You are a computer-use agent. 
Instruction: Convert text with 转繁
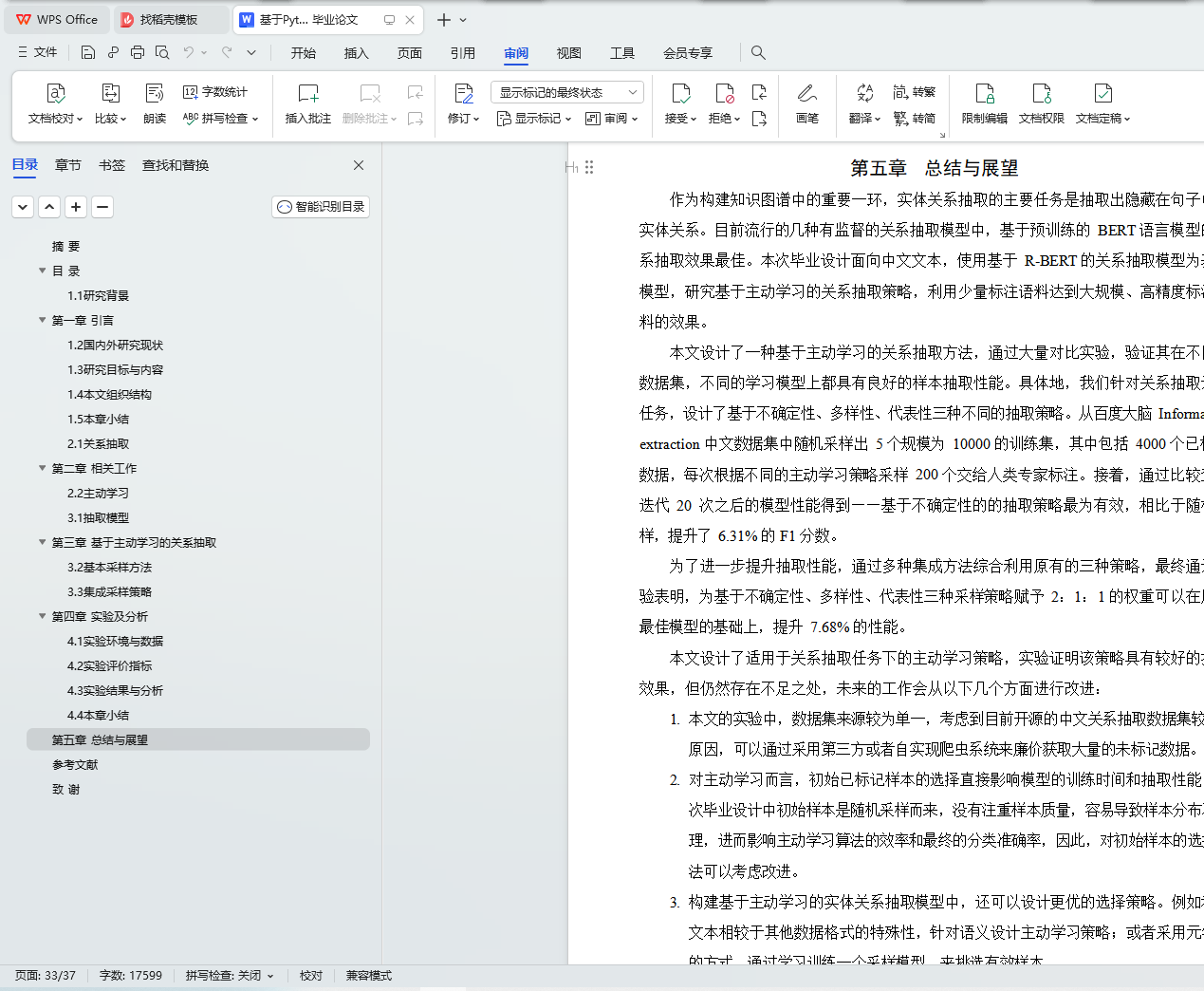pyautogui.click(x=915, y=92)
